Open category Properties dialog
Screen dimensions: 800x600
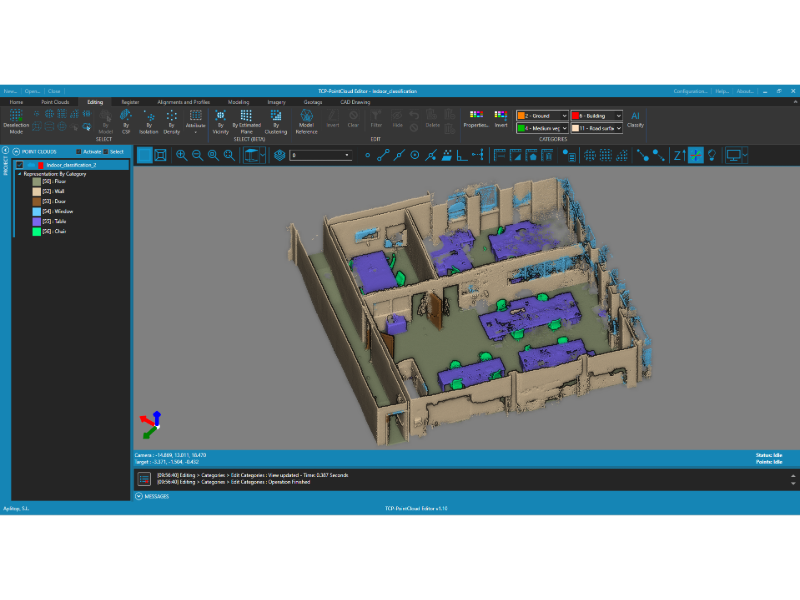click(x=476, y=119)
